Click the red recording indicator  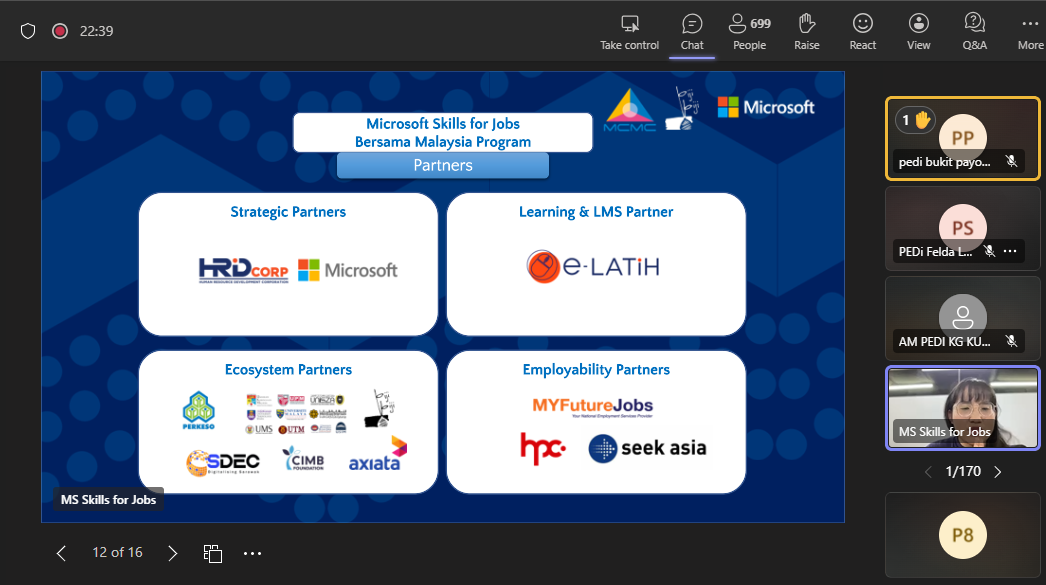[60, 31]
